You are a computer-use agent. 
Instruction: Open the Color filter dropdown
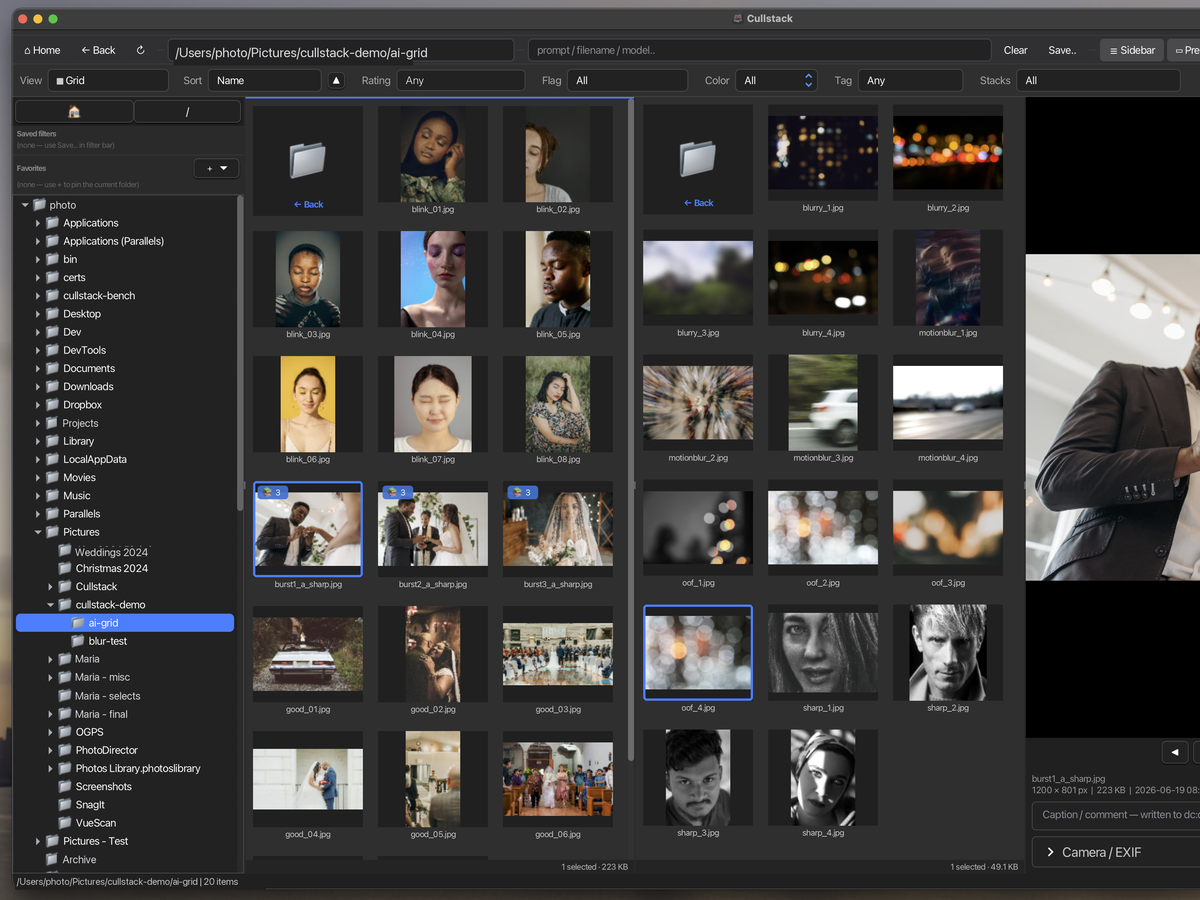pos(777,81)
